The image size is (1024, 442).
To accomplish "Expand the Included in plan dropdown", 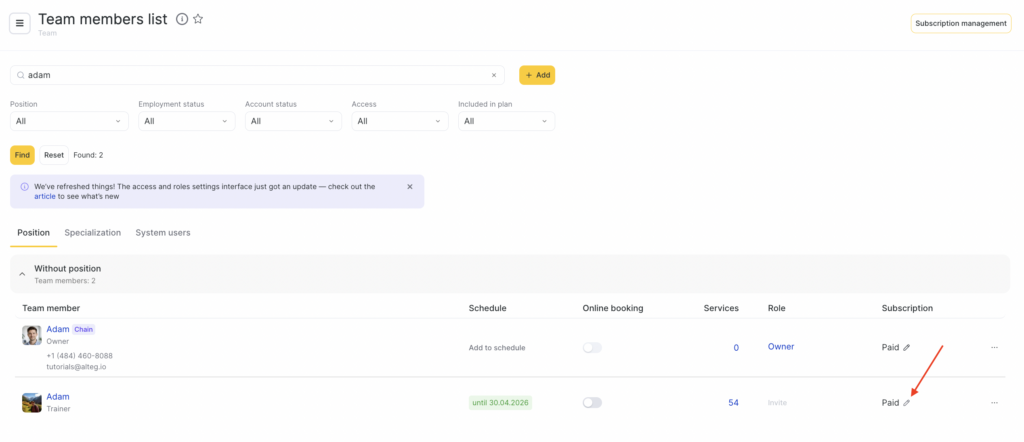I will click(506, 121).
